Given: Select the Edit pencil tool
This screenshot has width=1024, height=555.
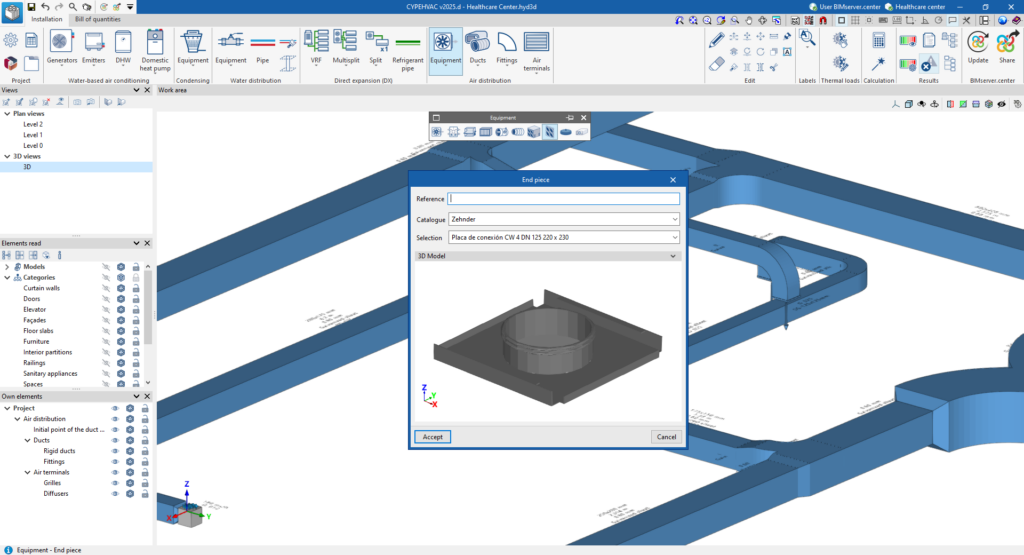Looking at the screenshot, I should (716, 40).
